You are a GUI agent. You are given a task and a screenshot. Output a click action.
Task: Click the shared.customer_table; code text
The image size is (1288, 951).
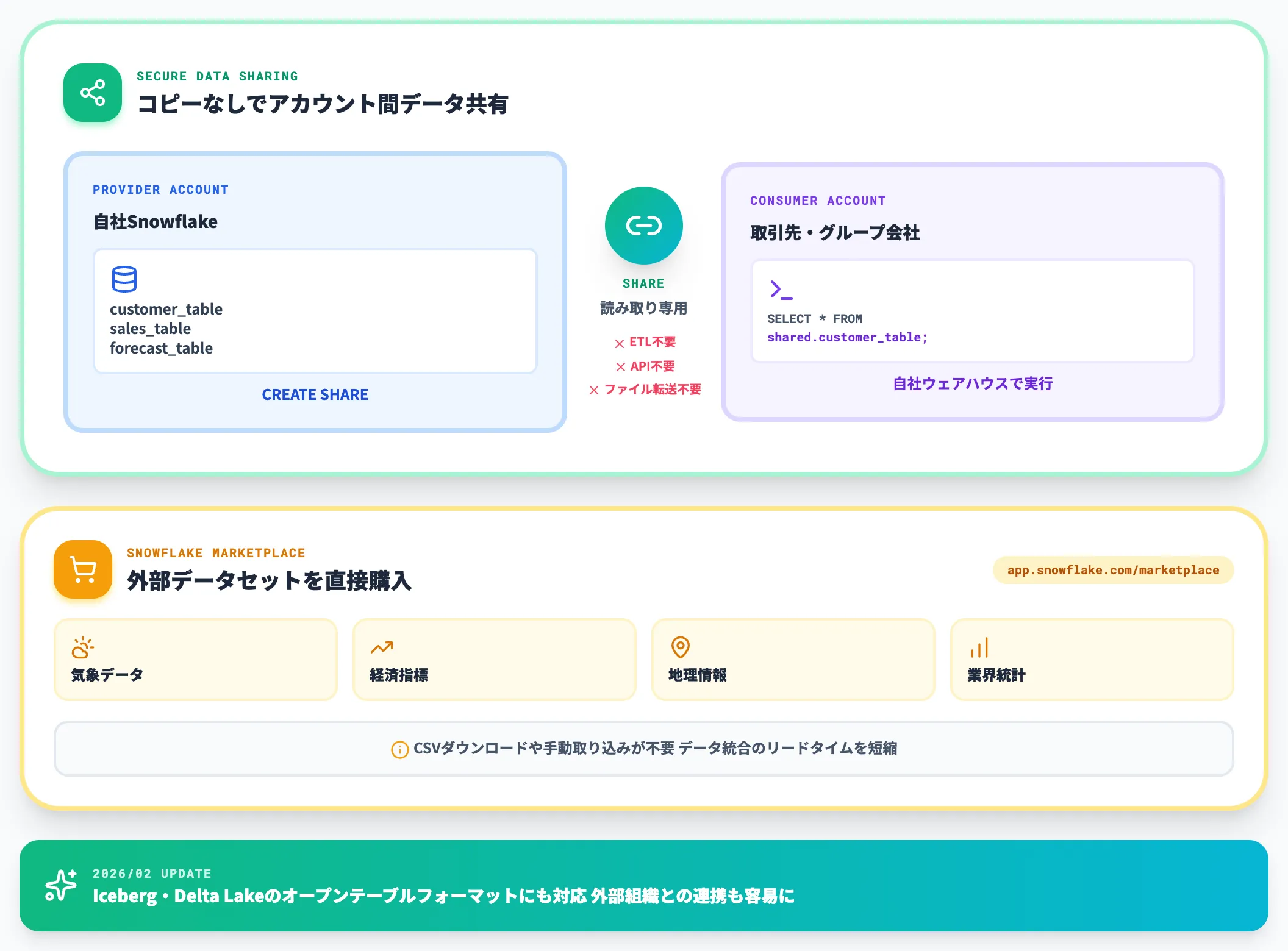[847, 337]
